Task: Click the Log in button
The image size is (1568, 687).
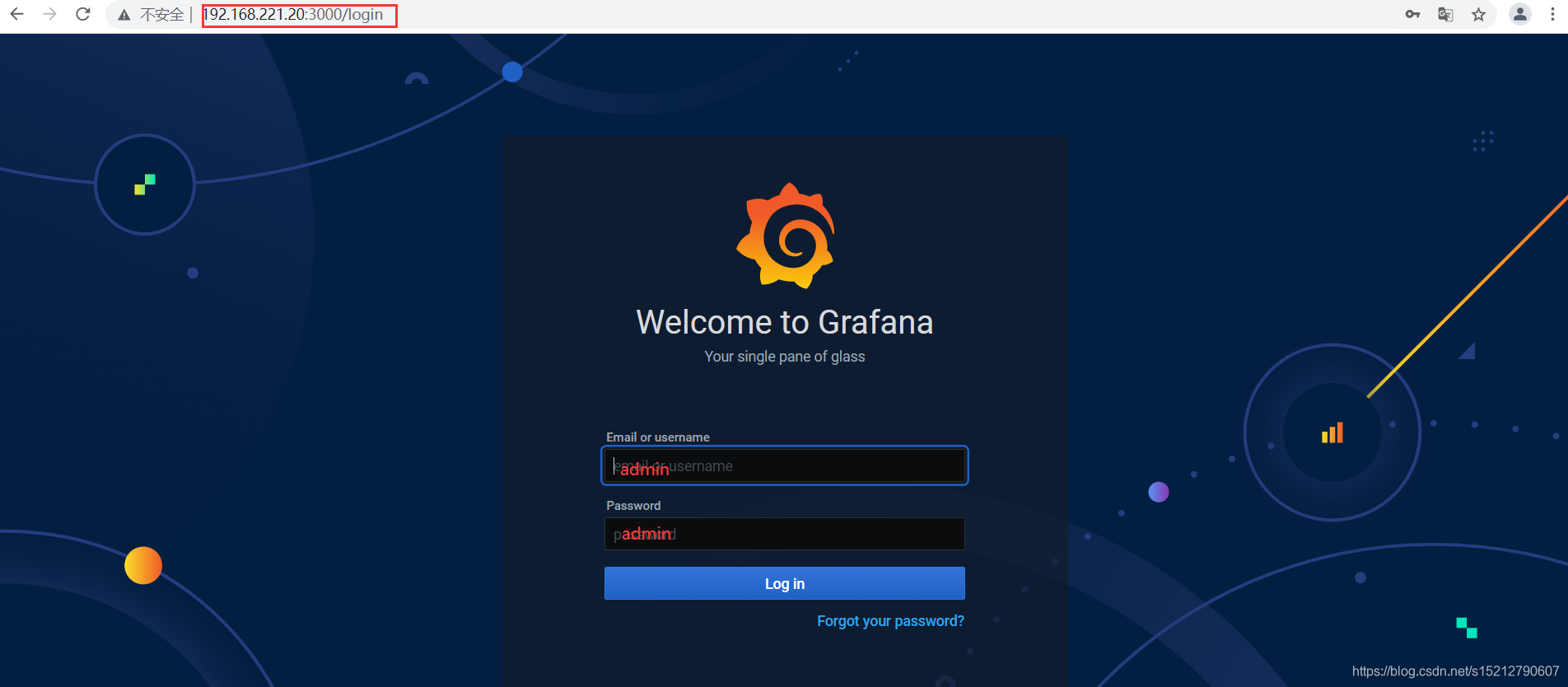Action: [785, 583]
